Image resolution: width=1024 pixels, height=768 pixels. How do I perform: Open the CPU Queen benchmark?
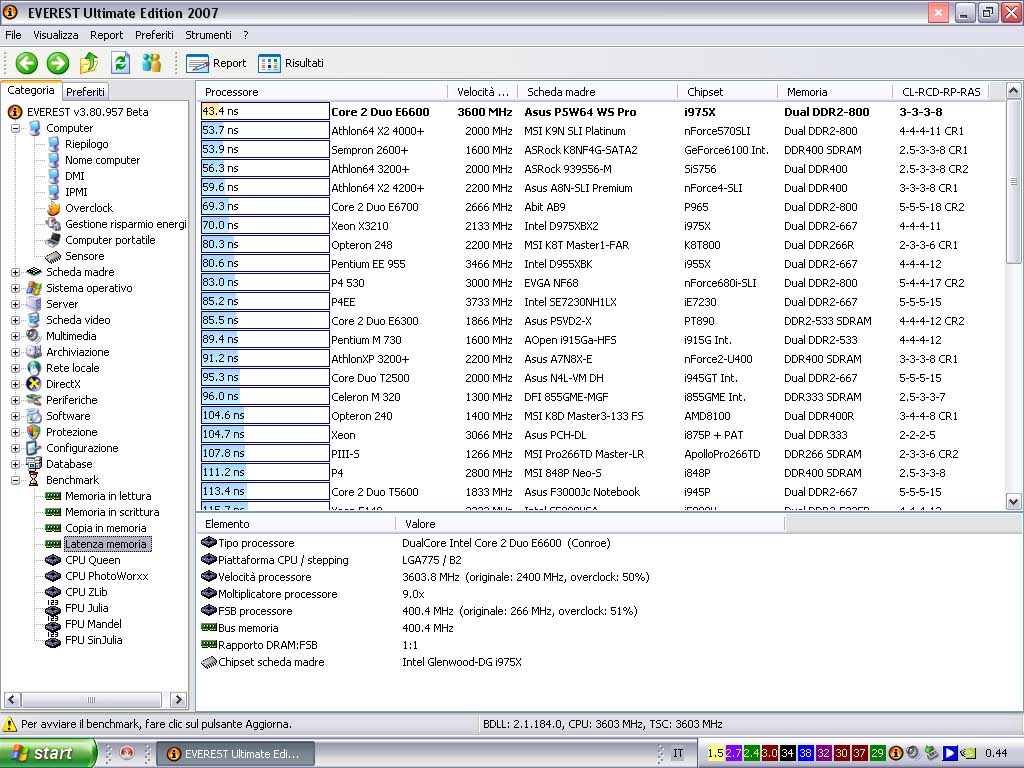coord(92,560)
